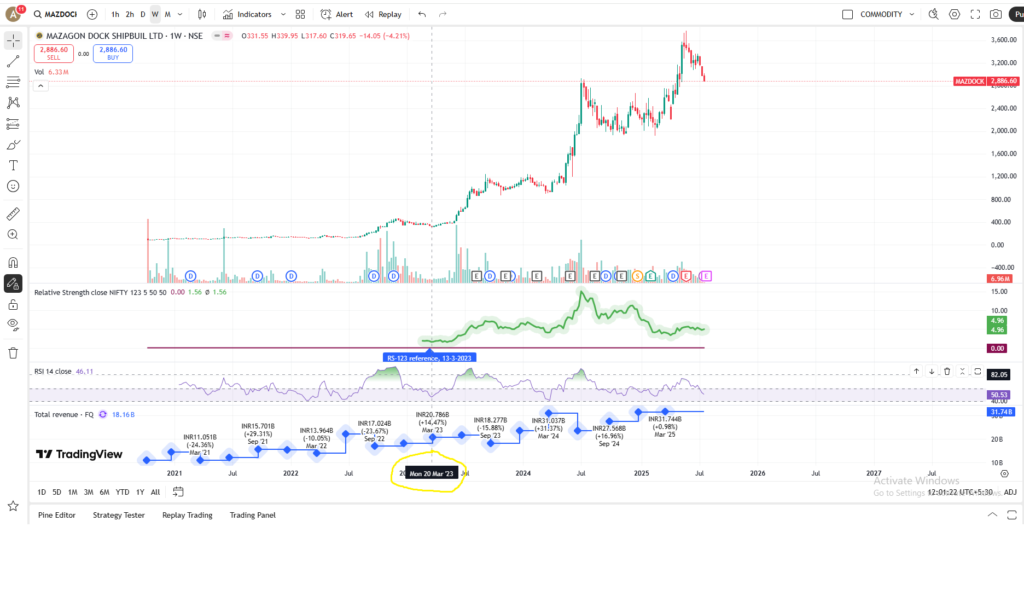The width and height of the screenshot is (1024, 608).
Task: Open the candlestick chart style selector
Action: tap(202, 14)
